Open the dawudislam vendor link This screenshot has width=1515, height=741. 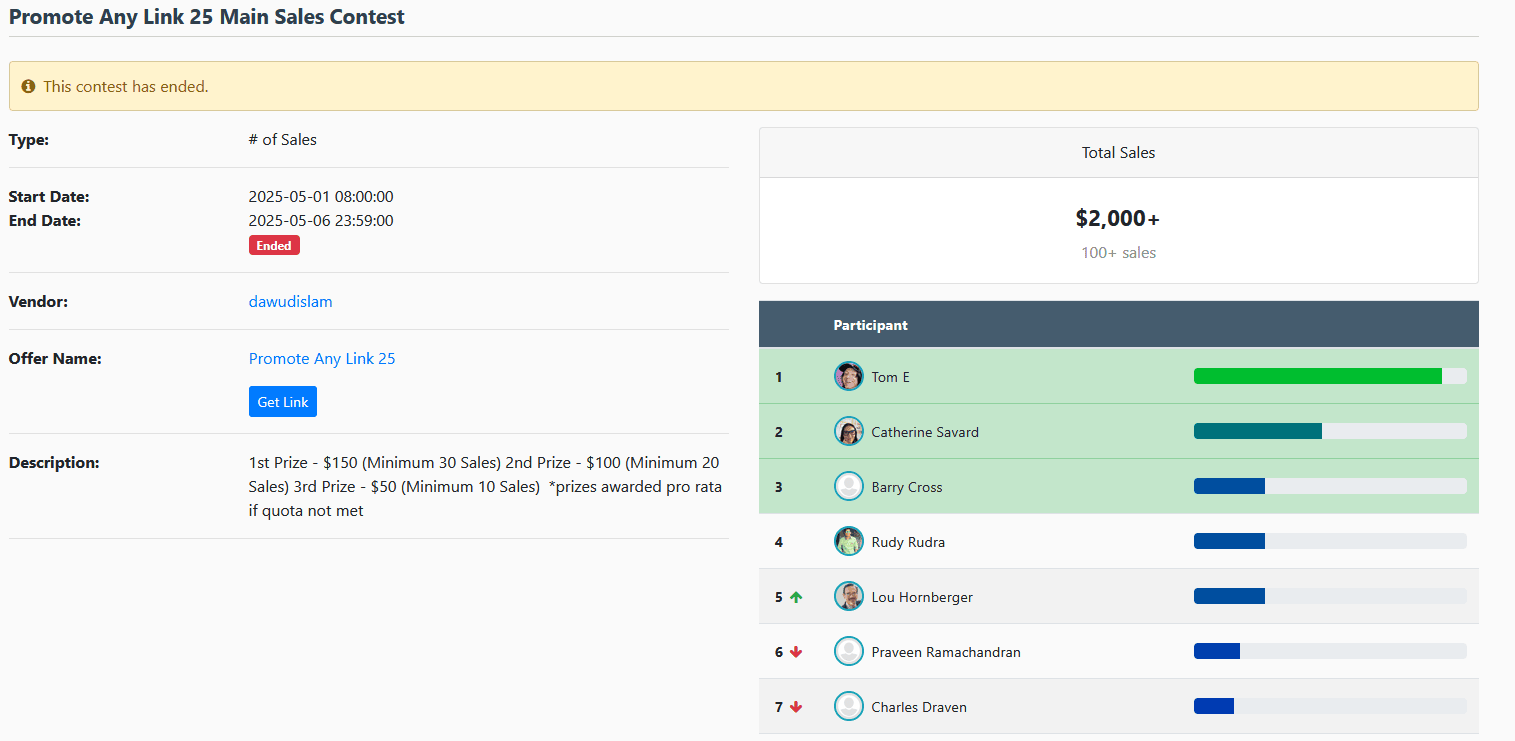(x=290, y=301)
